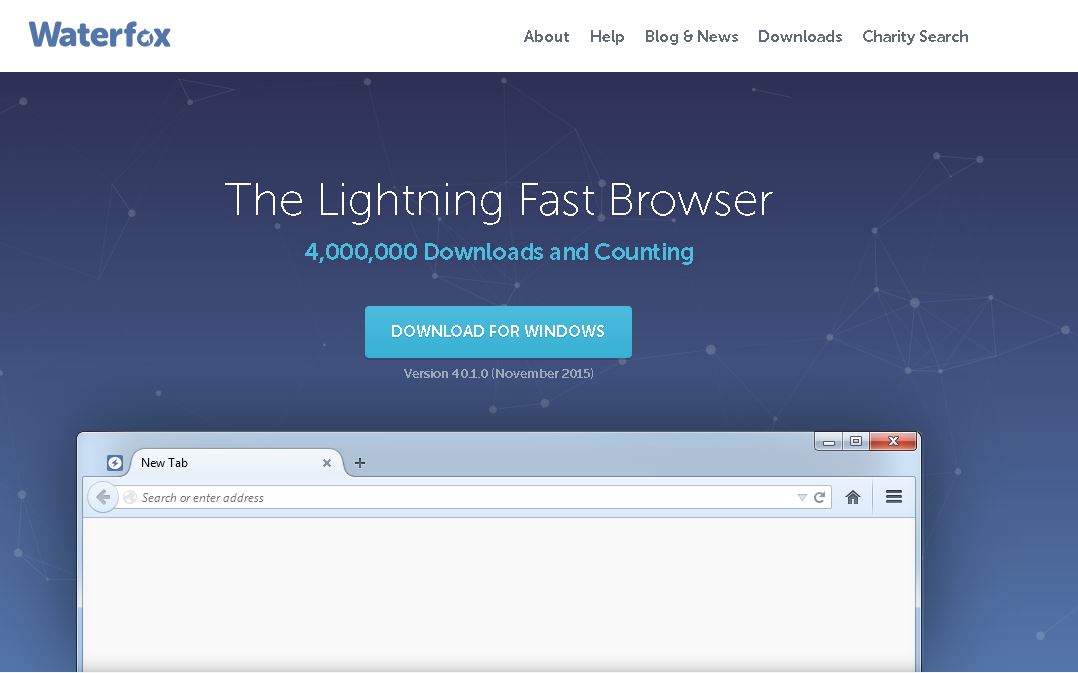This screenshot has width=1078, height=673.
Task: Click Download for Windows button
Action: tap(498, 331)
